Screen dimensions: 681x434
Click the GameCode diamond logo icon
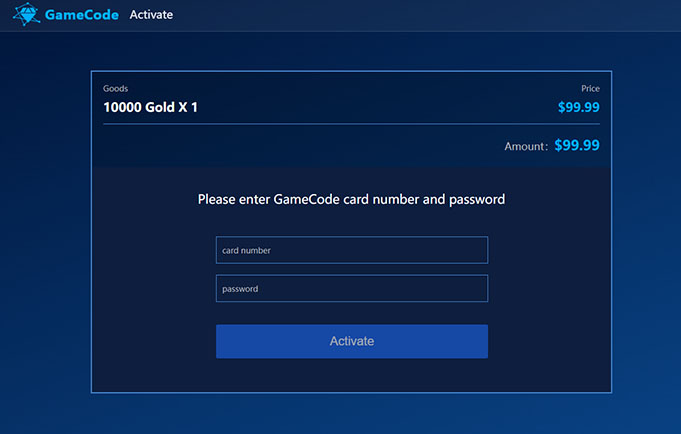pos(26,14)
